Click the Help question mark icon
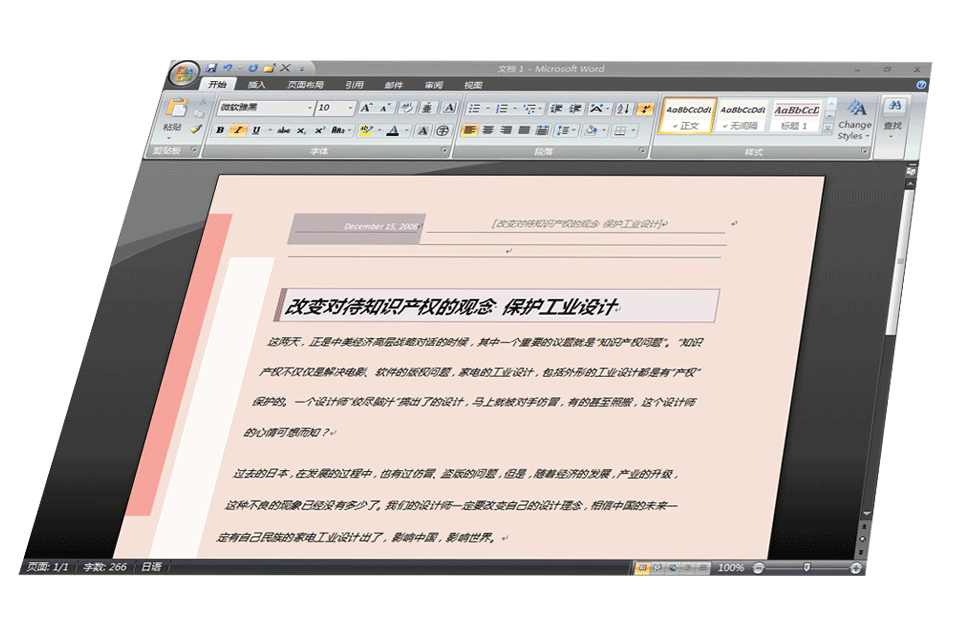Screen dimensions: 957x630 pyautogui.click(x=920, y=85)
